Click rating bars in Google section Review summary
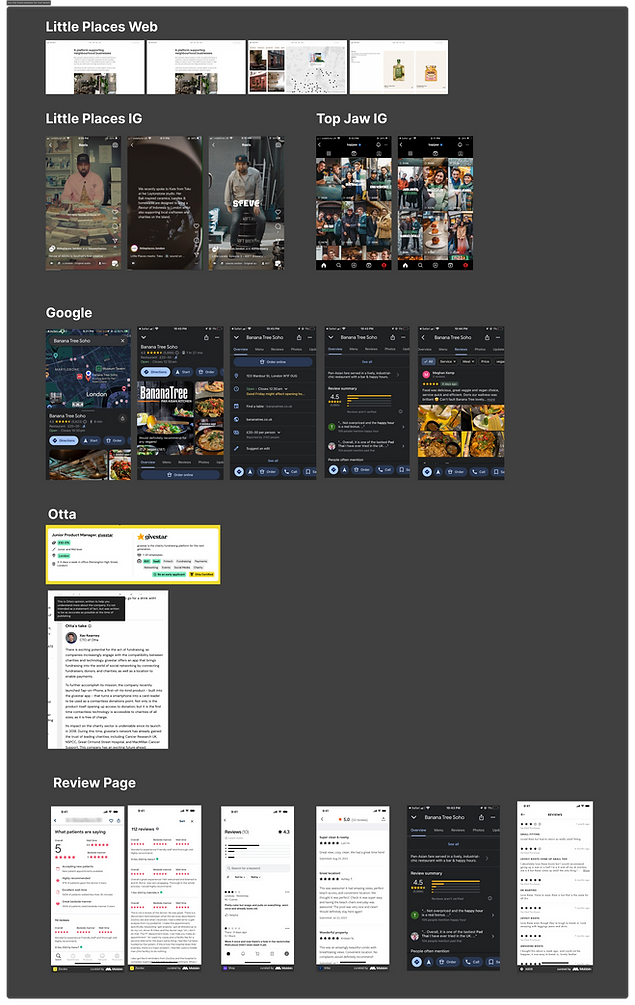635x1005 pixels. click(x=369, y=401)
